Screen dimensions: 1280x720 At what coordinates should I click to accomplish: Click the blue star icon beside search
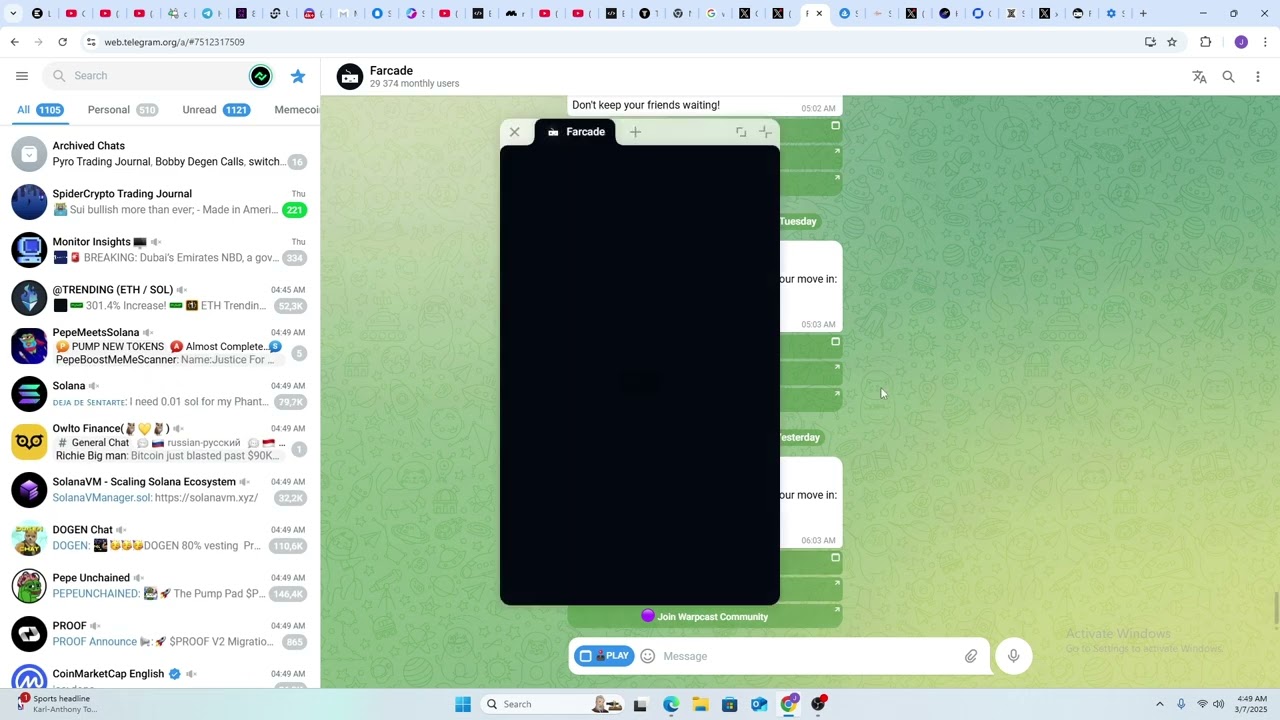click(298, 76)
